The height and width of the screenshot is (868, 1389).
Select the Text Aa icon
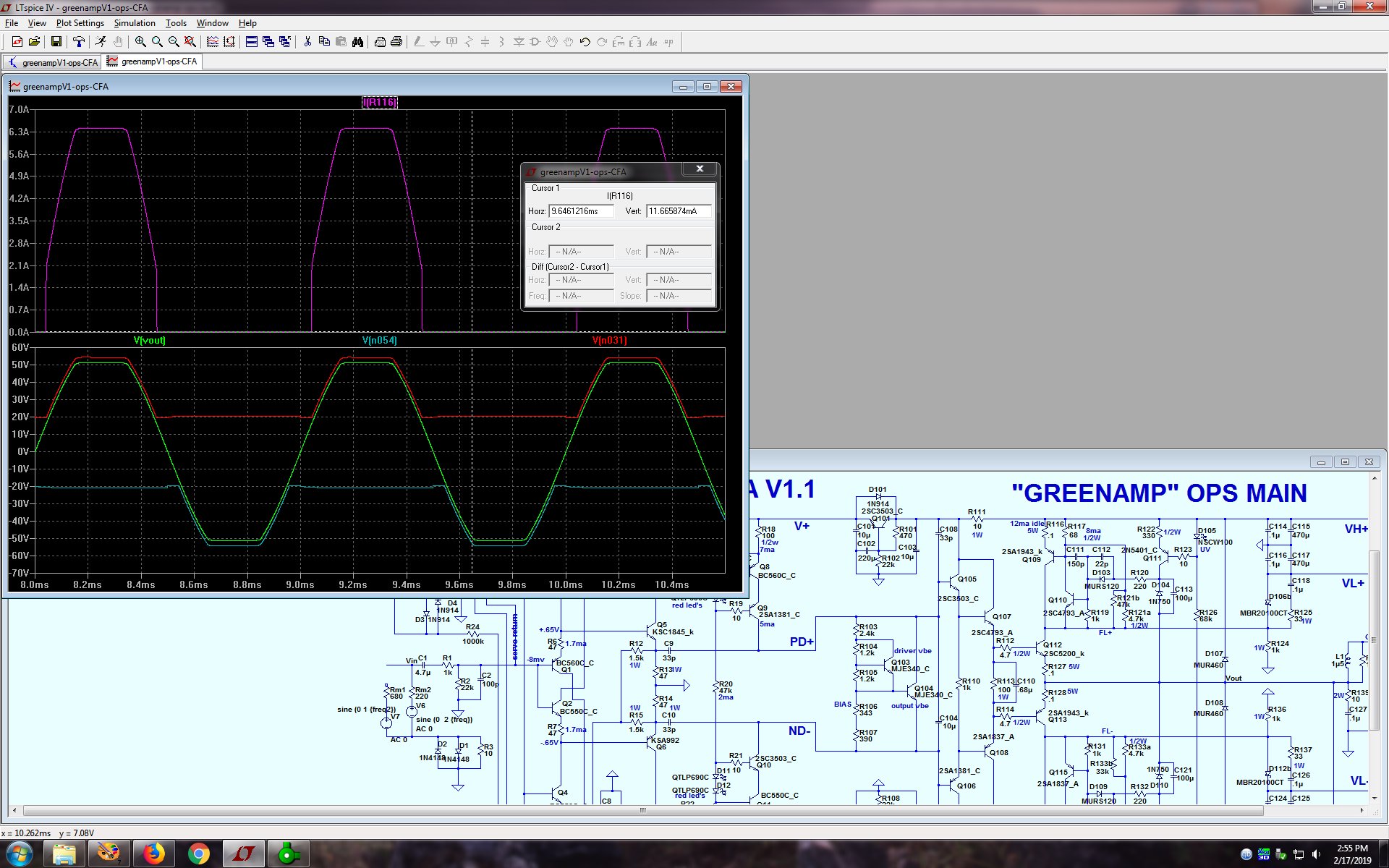[x=652, y=42]
